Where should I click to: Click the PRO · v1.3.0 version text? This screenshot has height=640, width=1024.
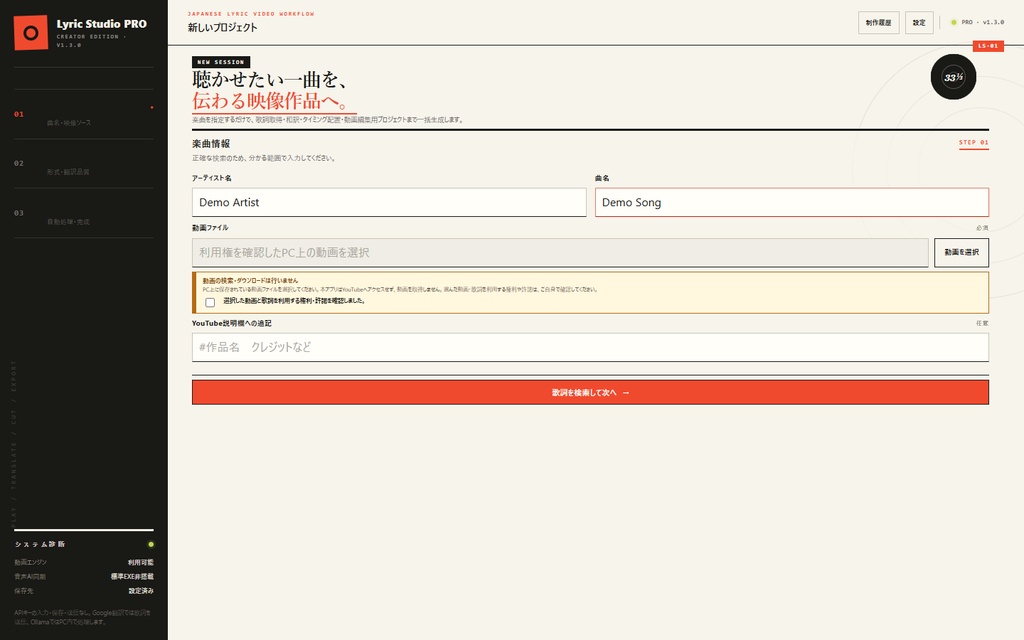(x=983, y=22)
